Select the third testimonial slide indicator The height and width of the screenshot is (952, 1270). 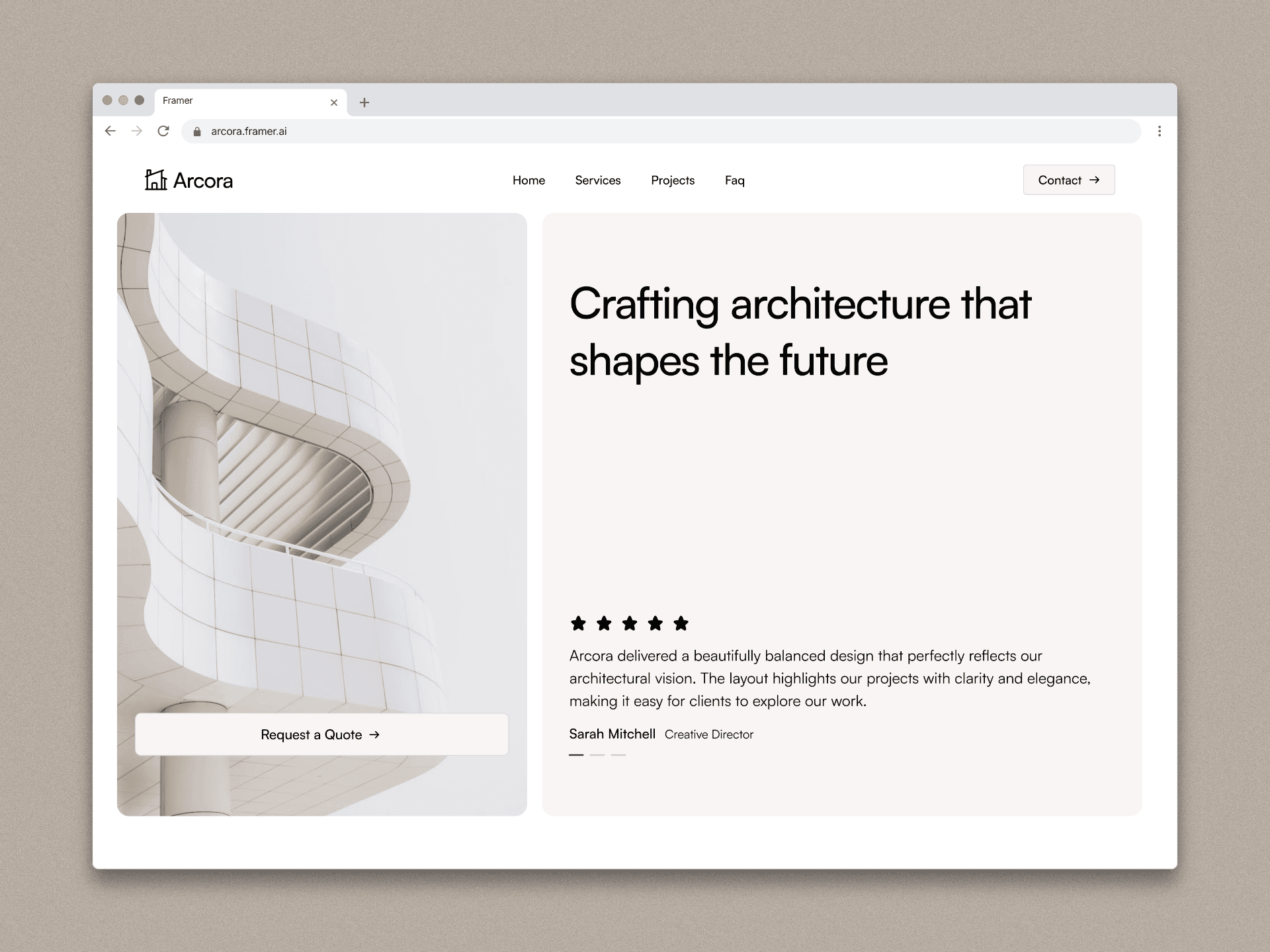[618, 754]
